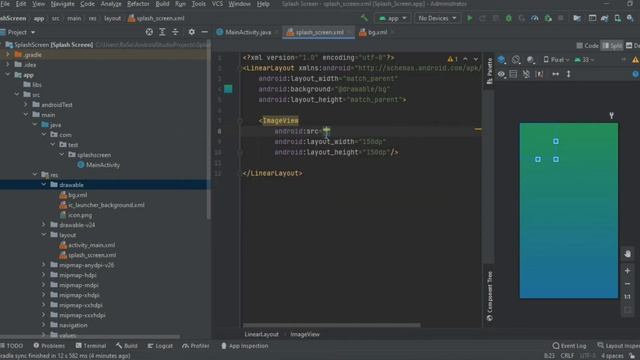Click the Project Structure folder icon
The width and height of the screenshot is (640, 360).
coord(577,18)
